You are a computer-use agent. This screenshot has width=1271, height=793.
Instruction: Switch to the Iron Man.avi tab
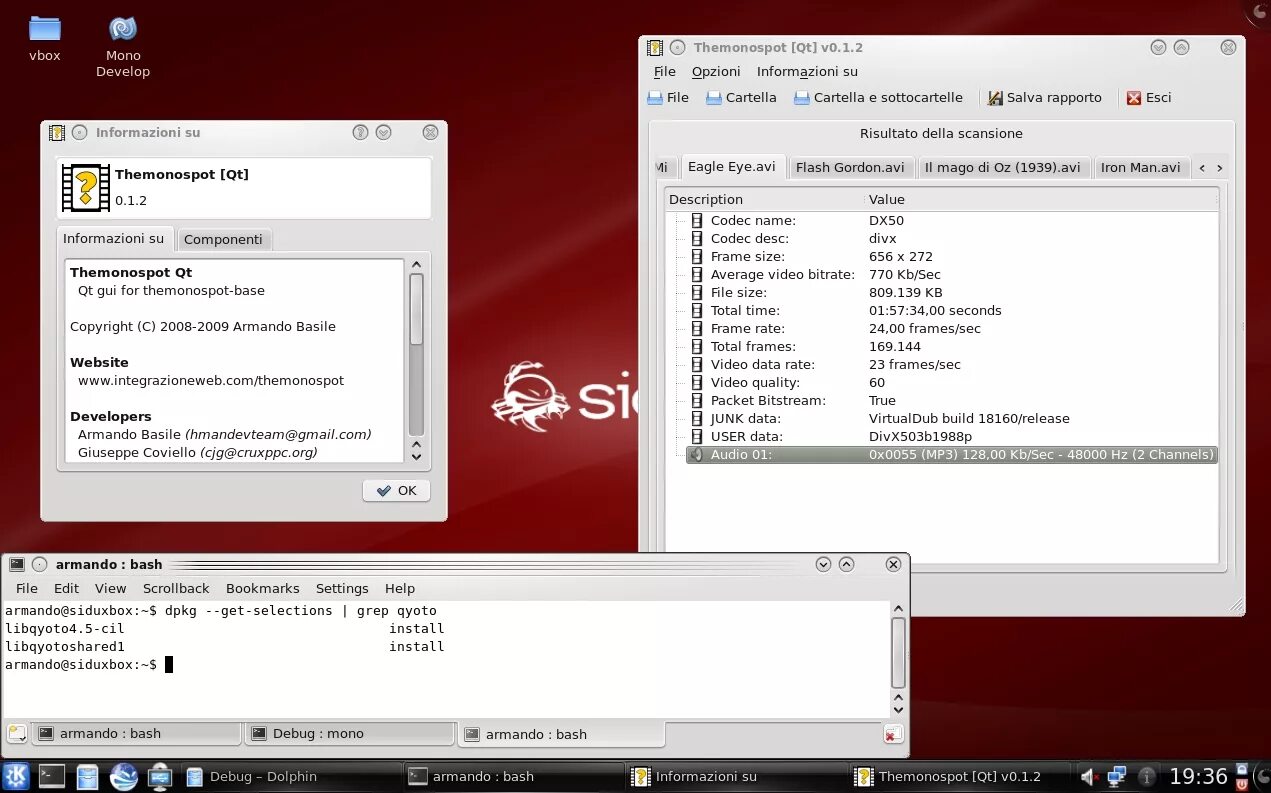click(x=1140, y=167)
